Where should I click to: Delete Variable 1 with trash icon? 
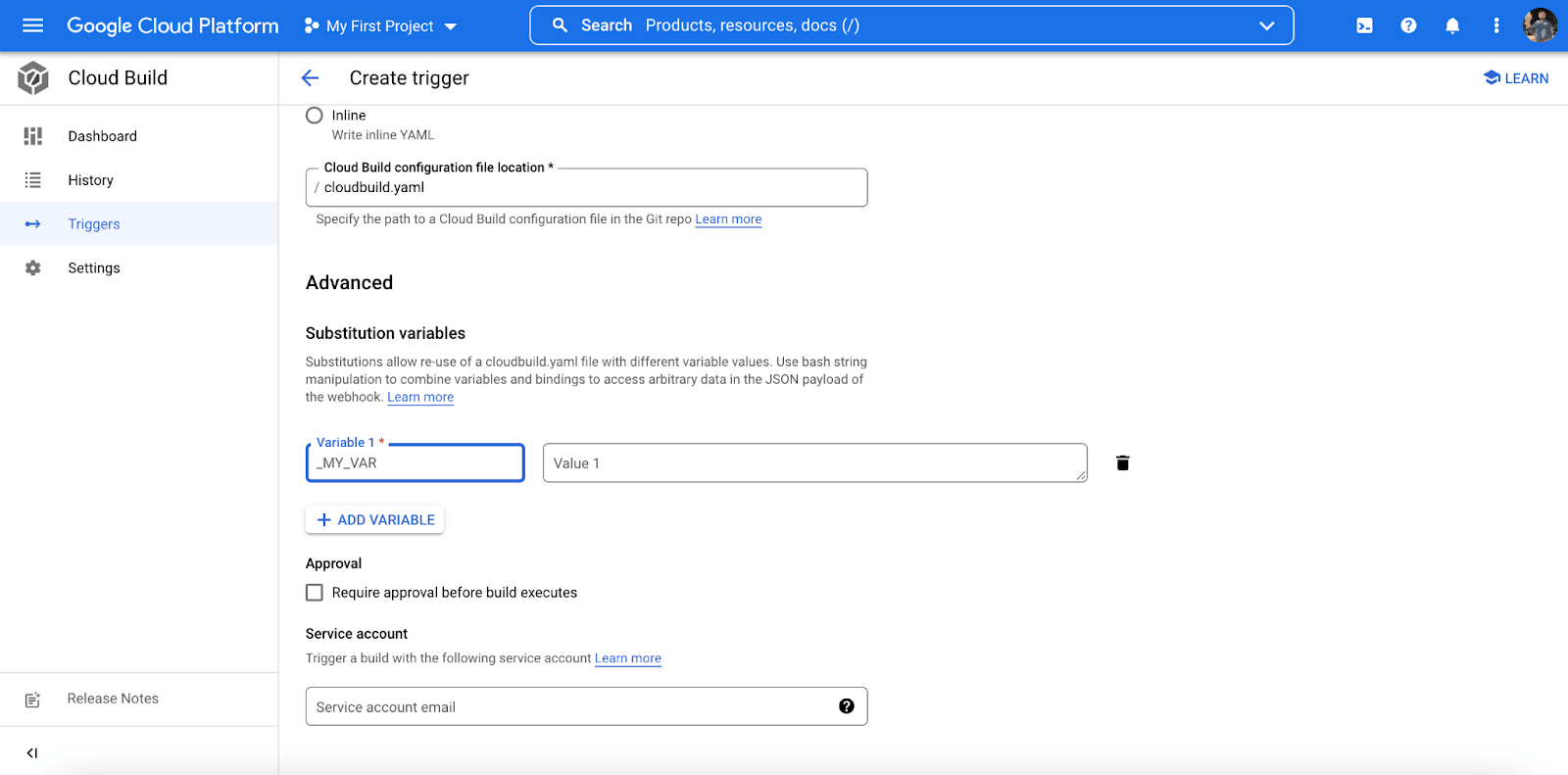coord(1122,463)
